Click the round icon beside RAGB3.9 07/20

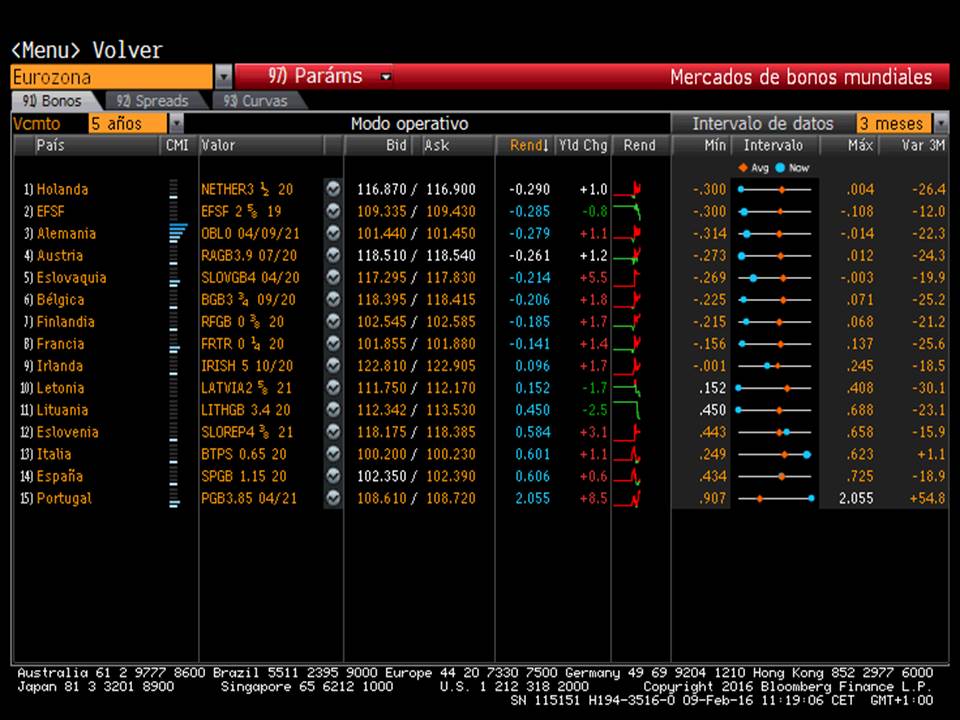click(333, 255)
